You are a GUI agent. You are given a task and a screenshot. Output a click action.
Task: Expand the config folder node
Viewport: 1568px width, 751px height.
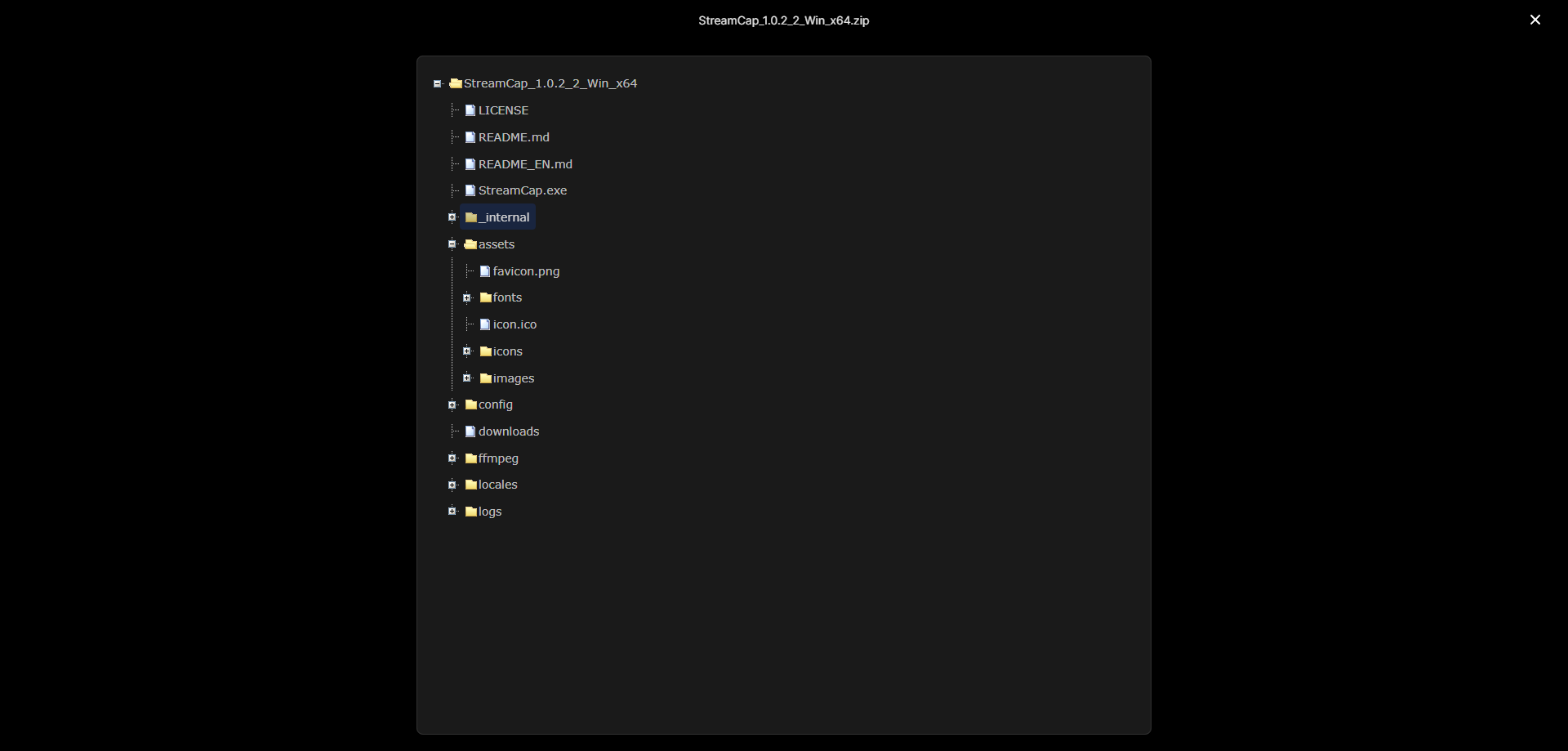pyautogui.click(x=452, y=405)
